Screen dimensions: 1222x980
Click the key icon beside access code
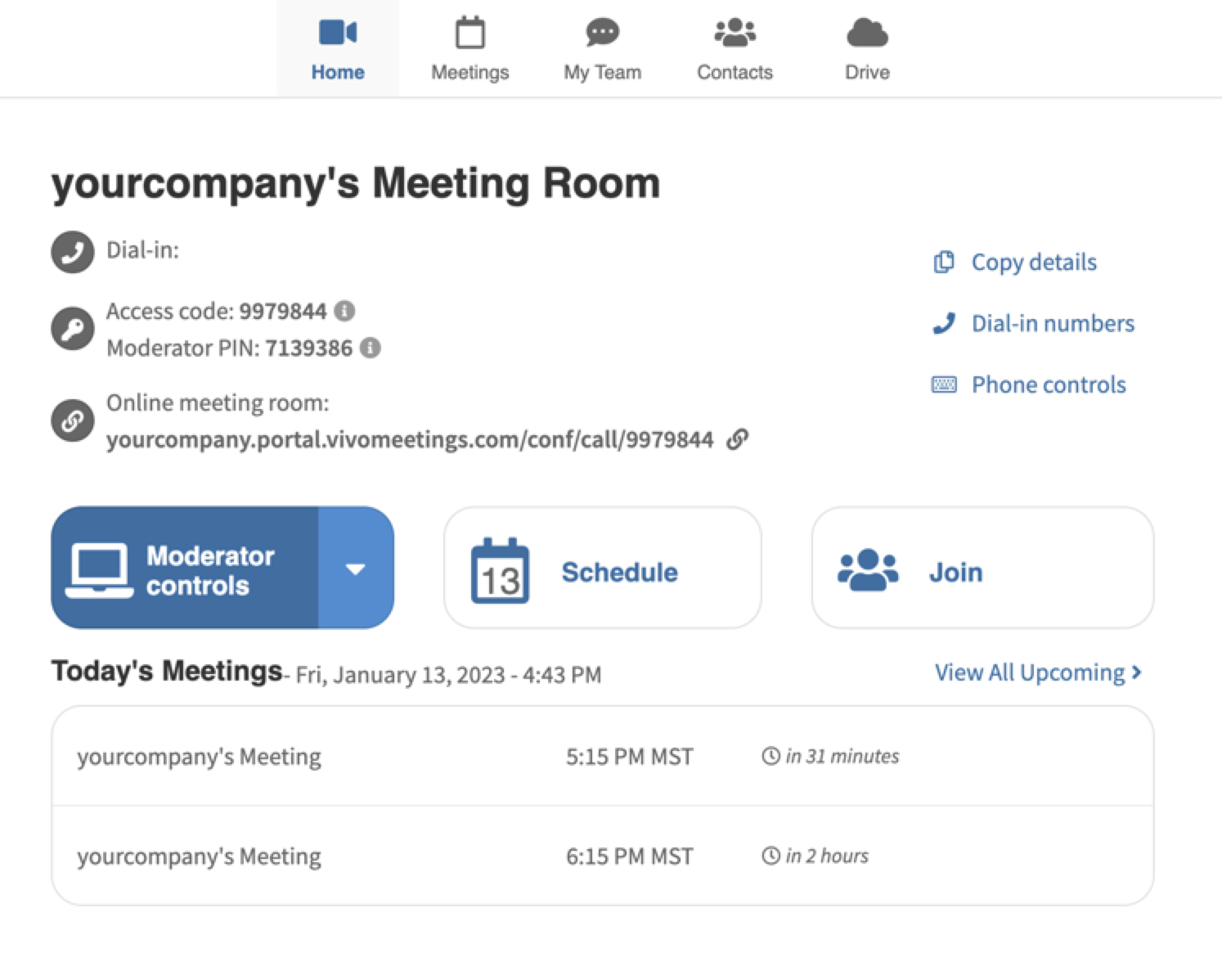pos(72,329)
